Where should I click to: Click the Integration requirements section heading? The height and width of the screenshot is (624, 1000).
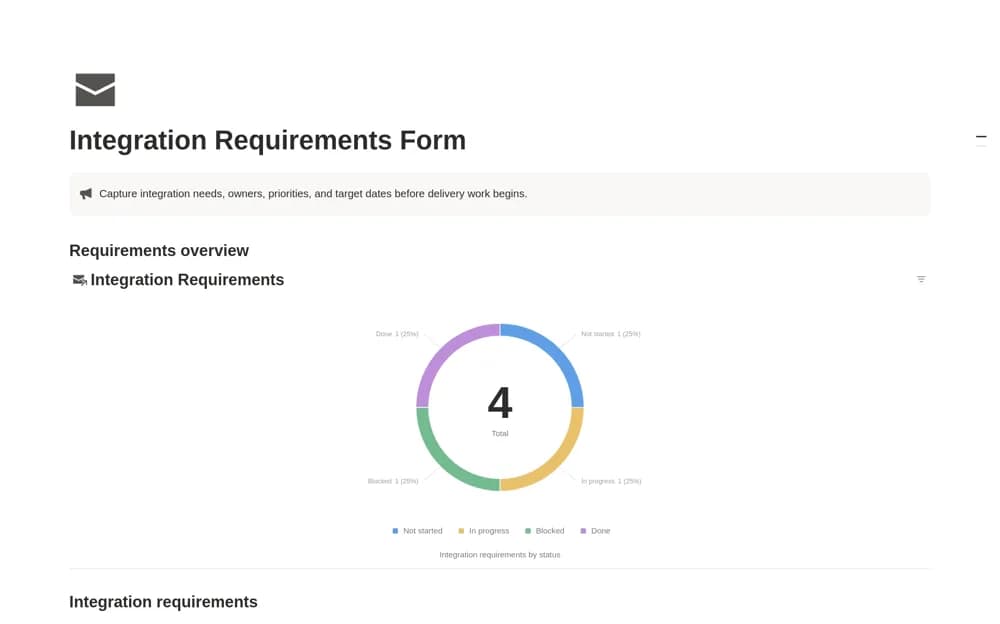point(163,602)
